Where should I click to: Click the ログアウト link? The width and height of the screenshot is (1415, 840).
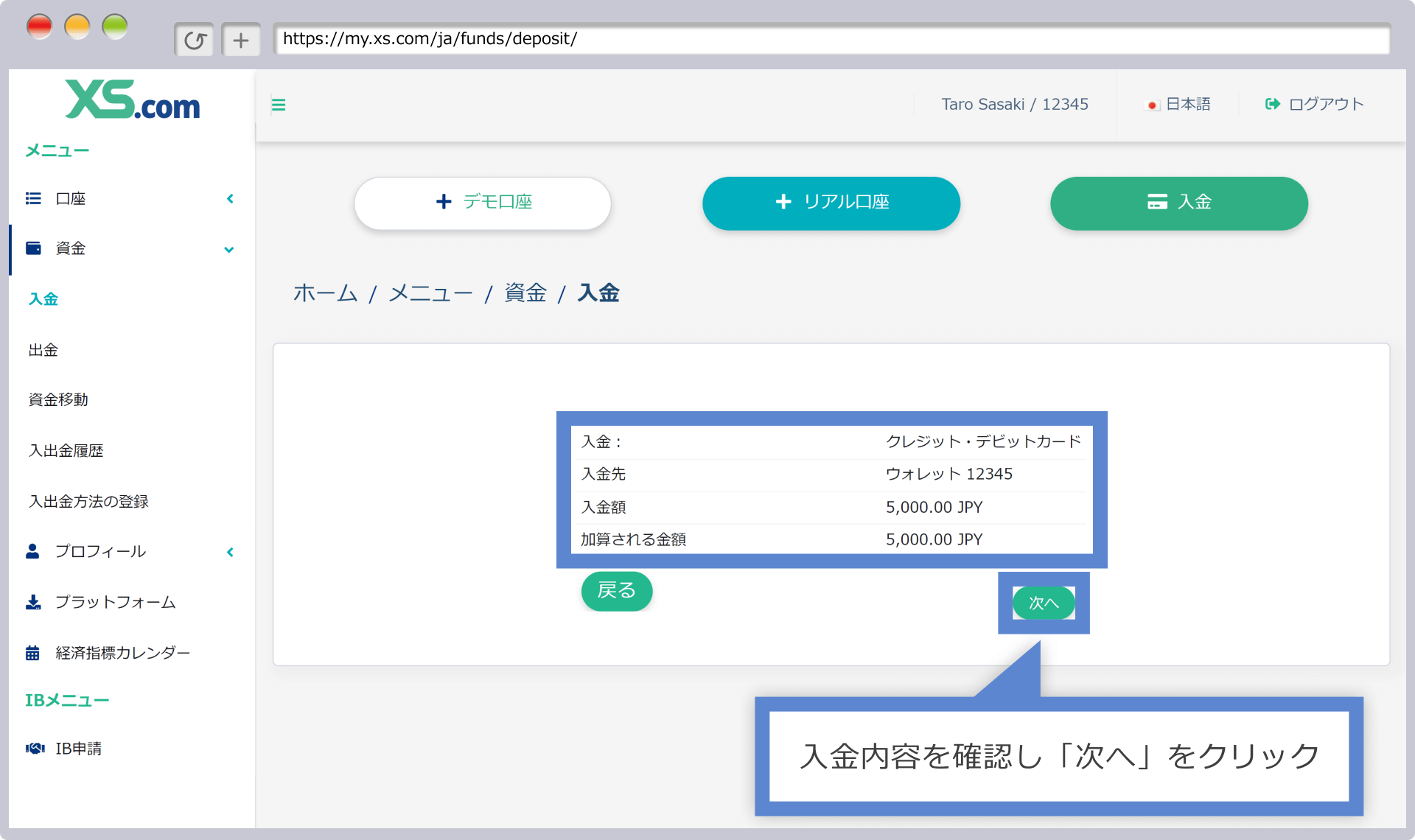coord(1315,104)
